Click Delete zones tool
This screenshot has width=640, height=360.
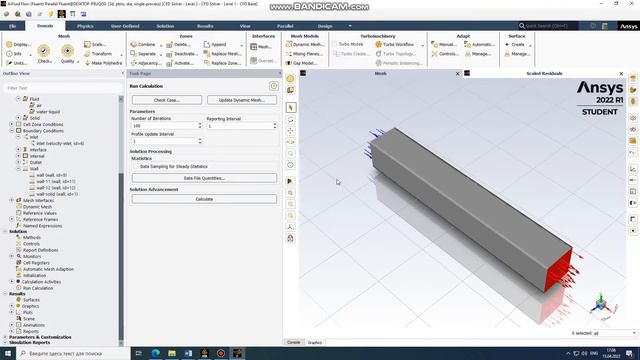click(x=178, y=44)
